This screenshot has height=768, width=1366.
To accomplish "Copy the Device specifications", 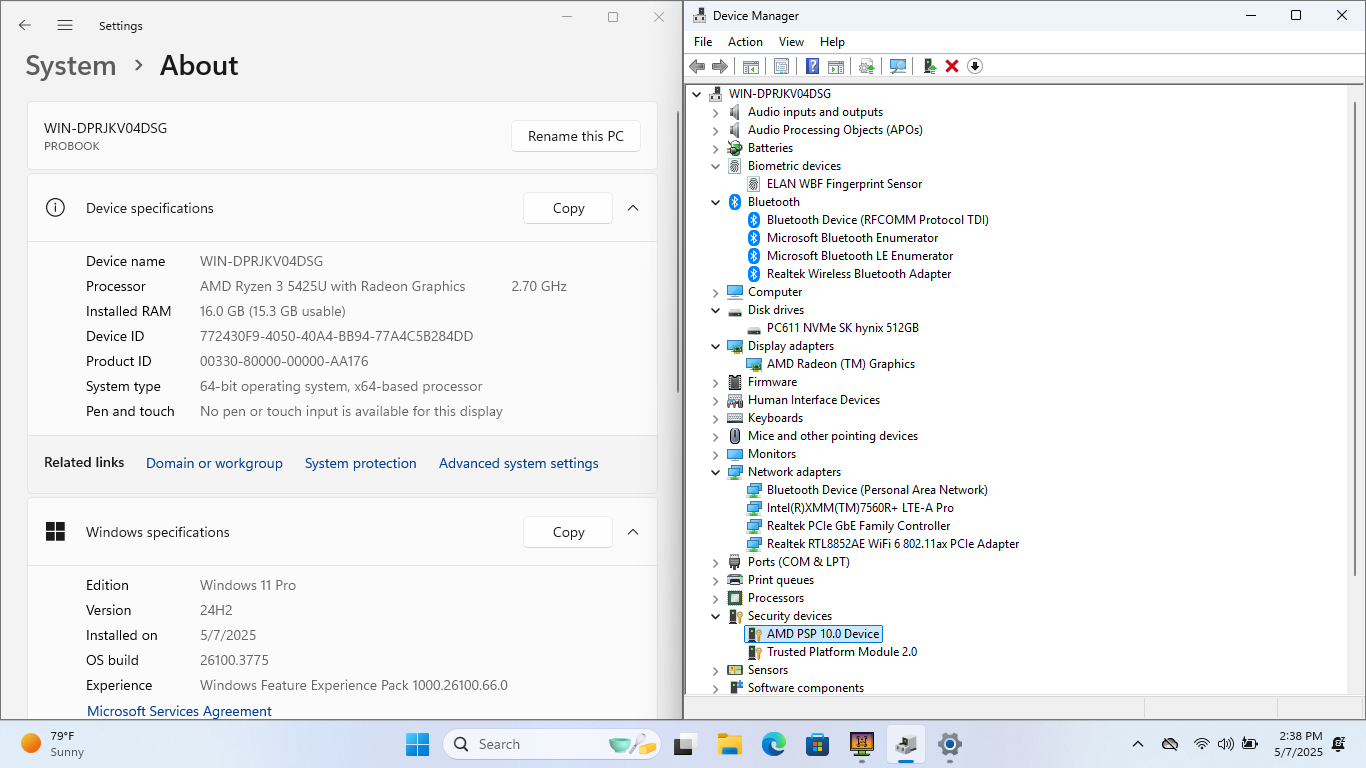I will coord(568,208).
